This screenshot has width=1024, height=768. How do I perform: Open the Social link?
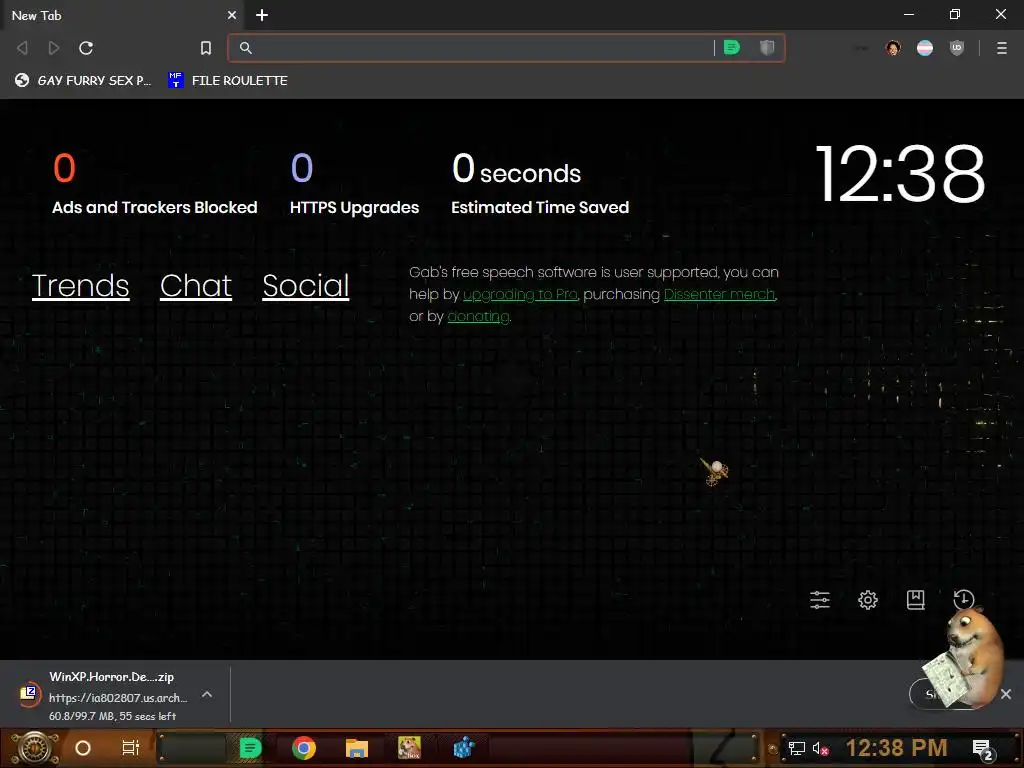(x=306, y=286)
